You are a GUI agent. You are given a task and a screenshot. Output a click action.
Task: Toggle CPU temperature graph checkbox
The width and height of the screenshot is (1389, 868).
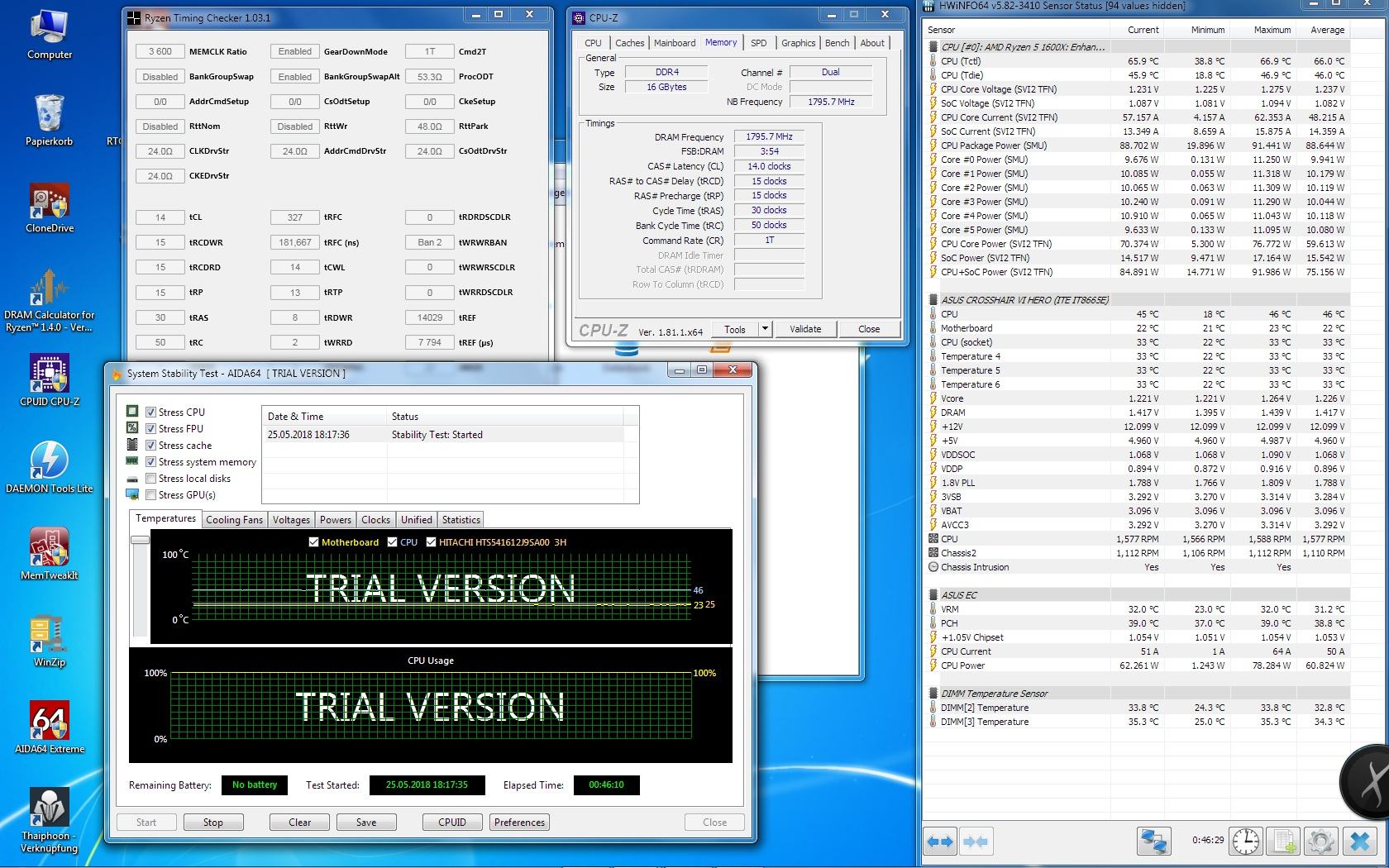pos(392,542)
